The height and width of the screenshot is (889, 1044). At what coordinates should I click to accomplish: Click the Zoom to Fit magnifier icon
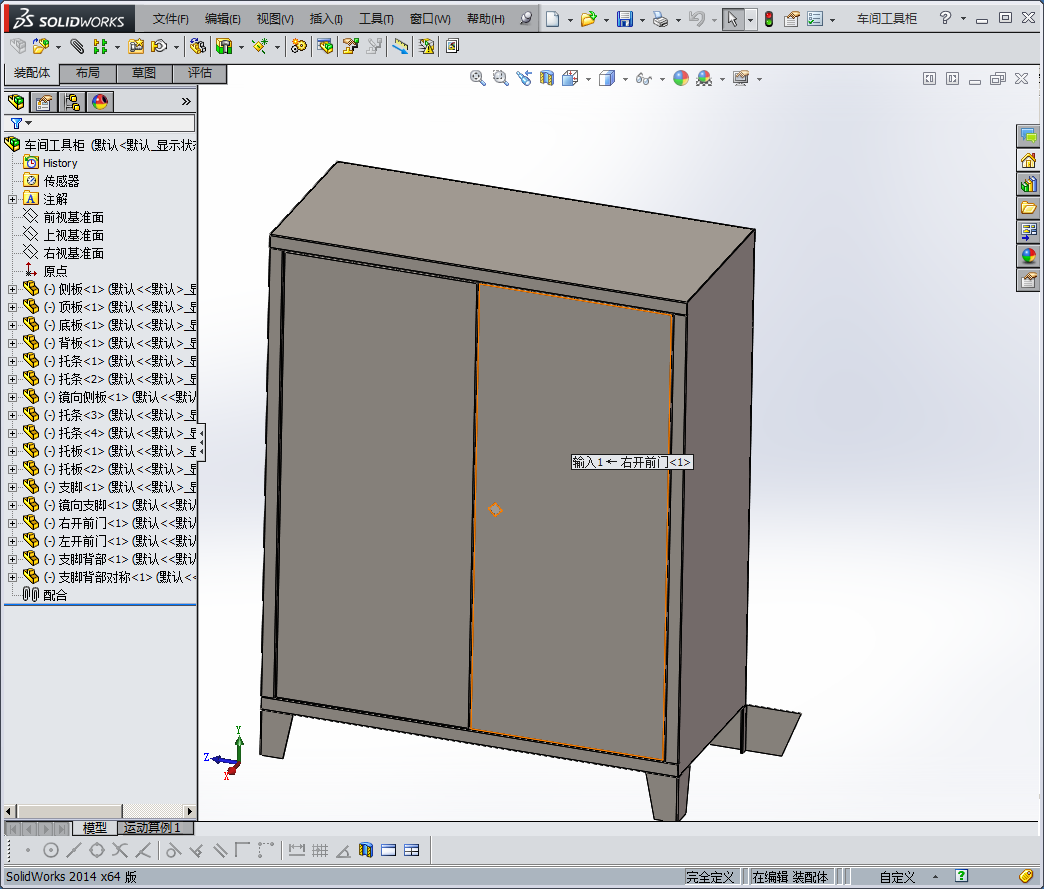[478, 78]
